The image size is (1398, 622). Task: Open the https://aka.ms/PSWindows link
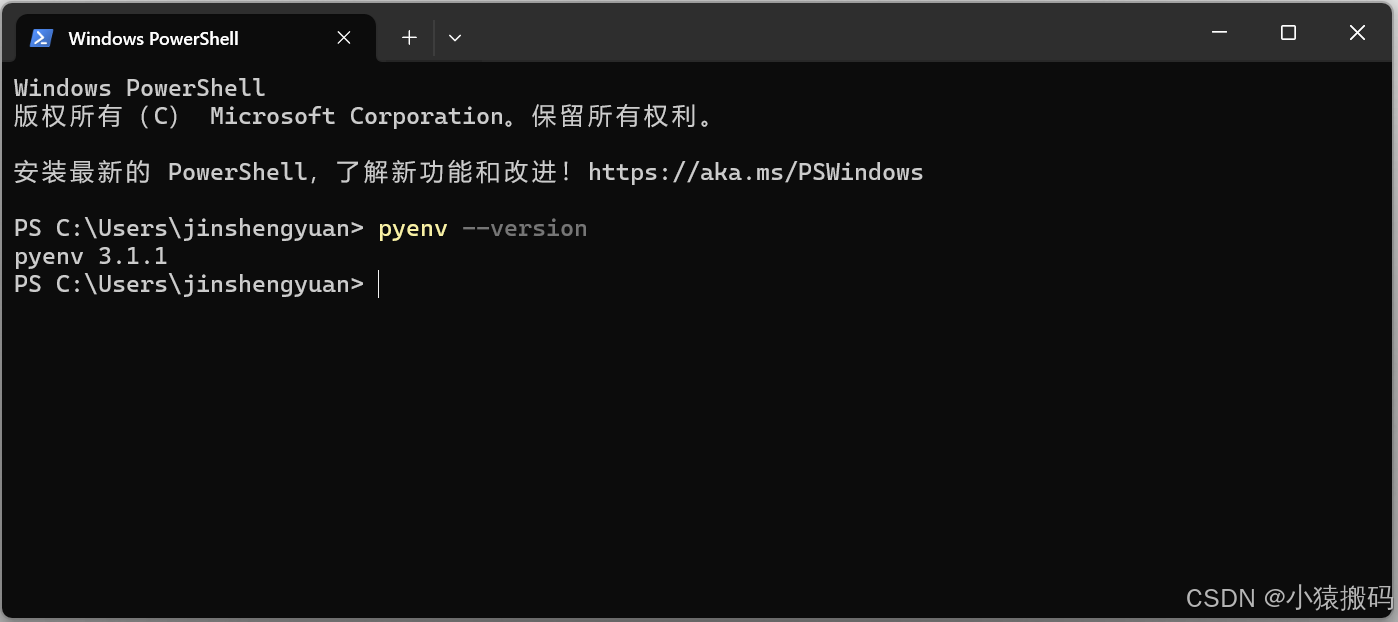tap(755, 172)
